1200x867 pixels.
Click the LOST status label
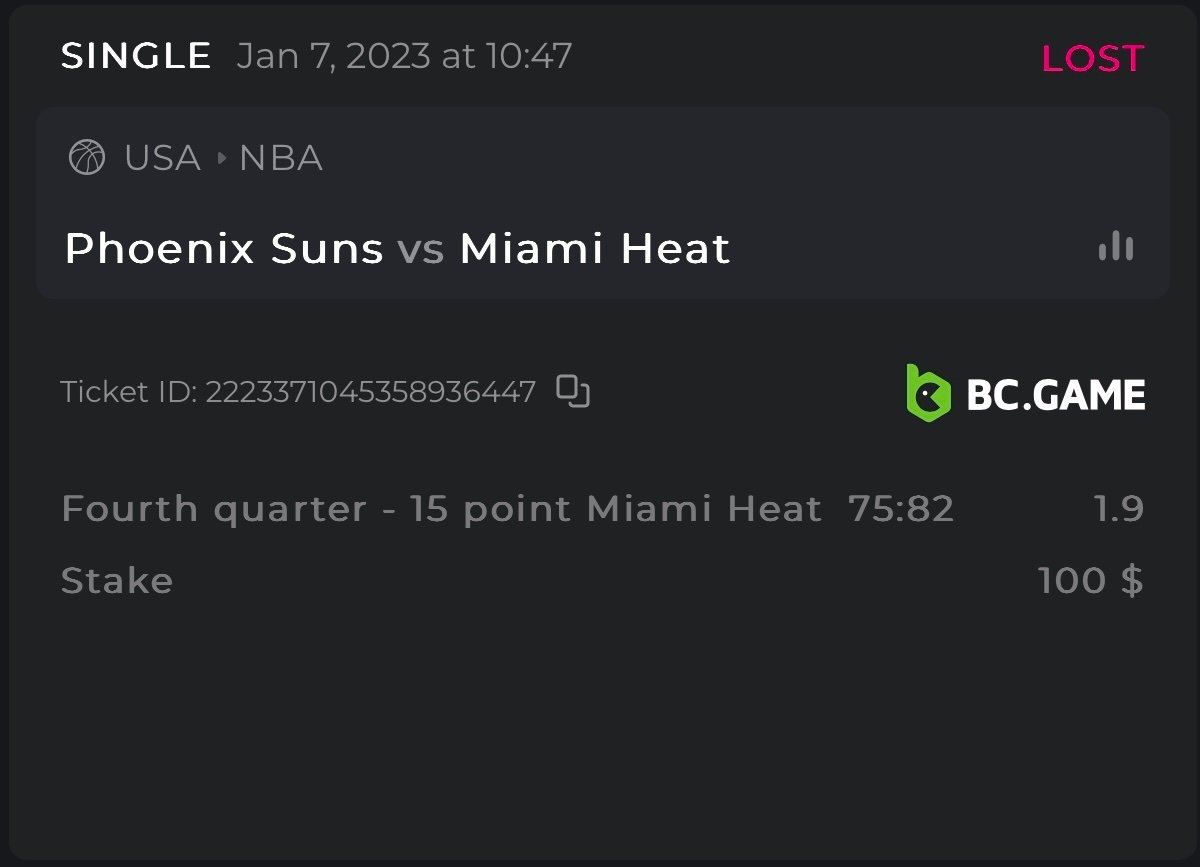pos(1092,58)
